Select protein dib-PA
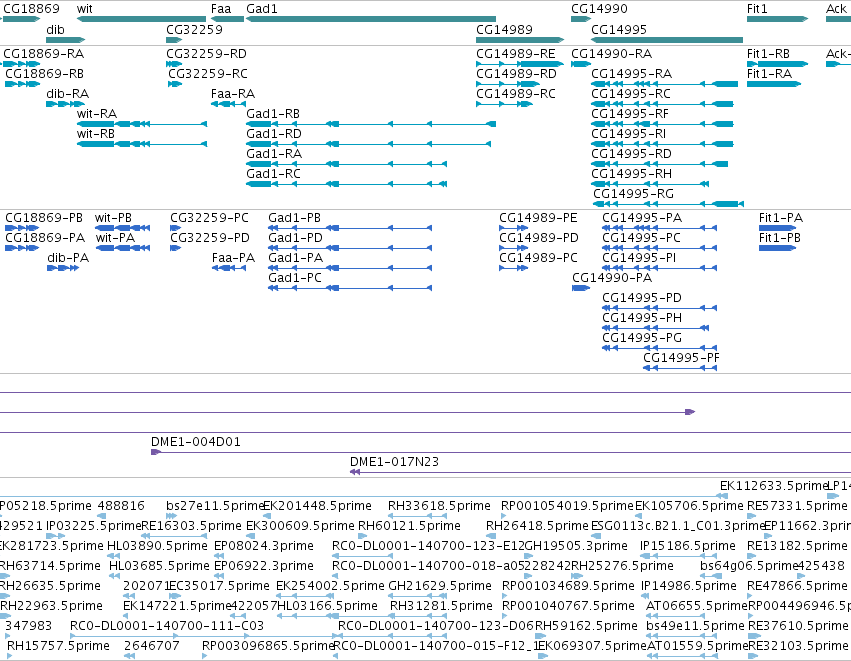This screenshot has height=661, width=851. (63, 269)
